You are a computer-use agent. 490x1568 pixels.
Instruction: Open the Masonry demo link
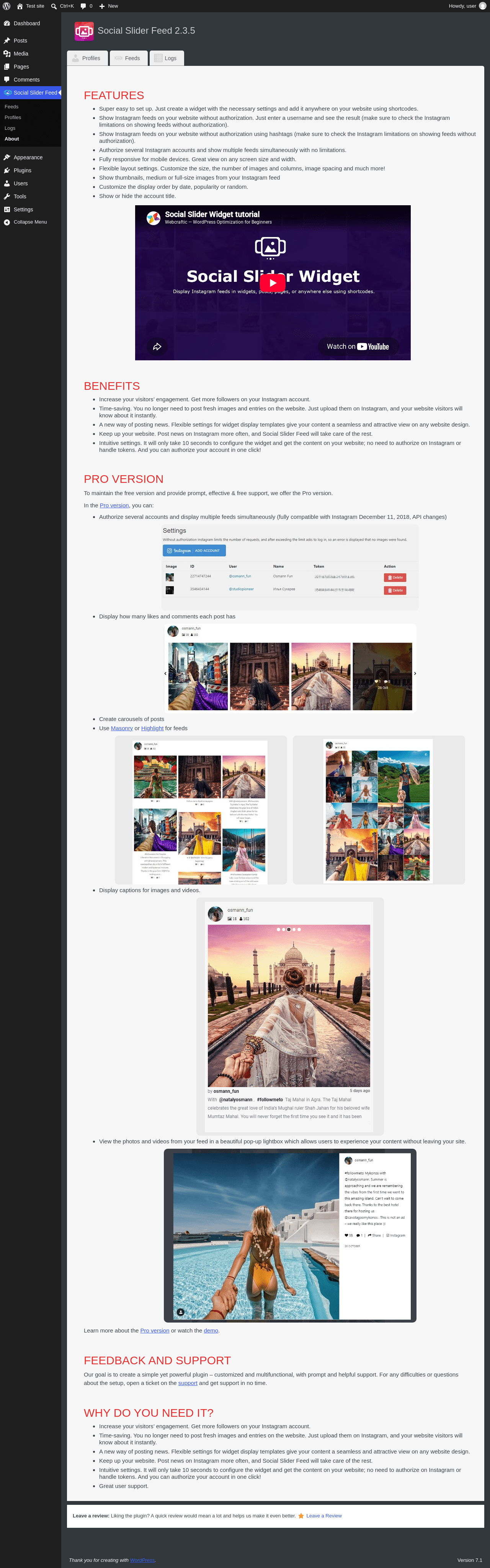122,728
